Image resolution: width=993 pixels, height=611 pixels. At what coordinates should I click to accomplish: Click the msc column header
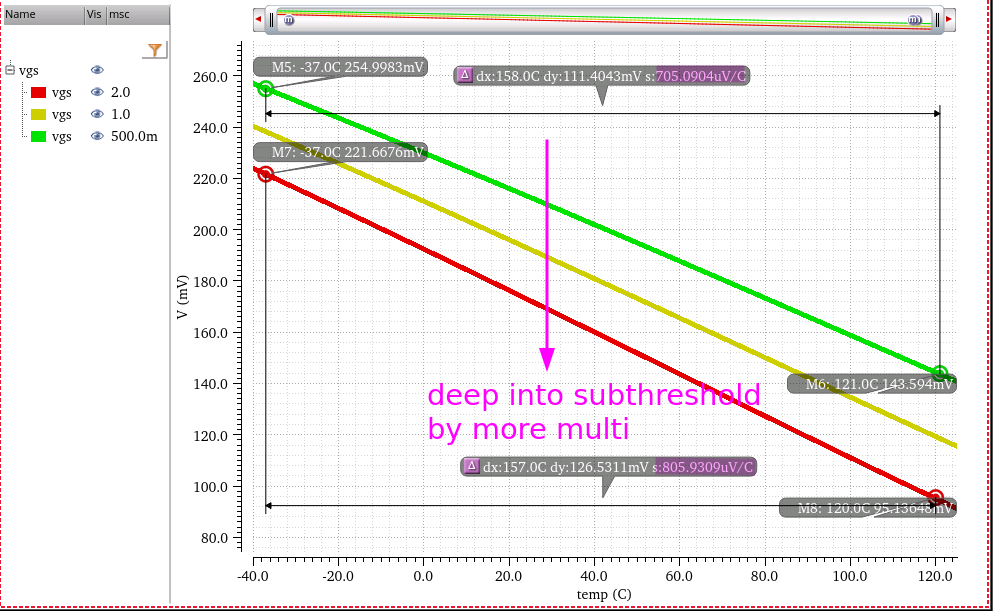(x=137, y=15)
